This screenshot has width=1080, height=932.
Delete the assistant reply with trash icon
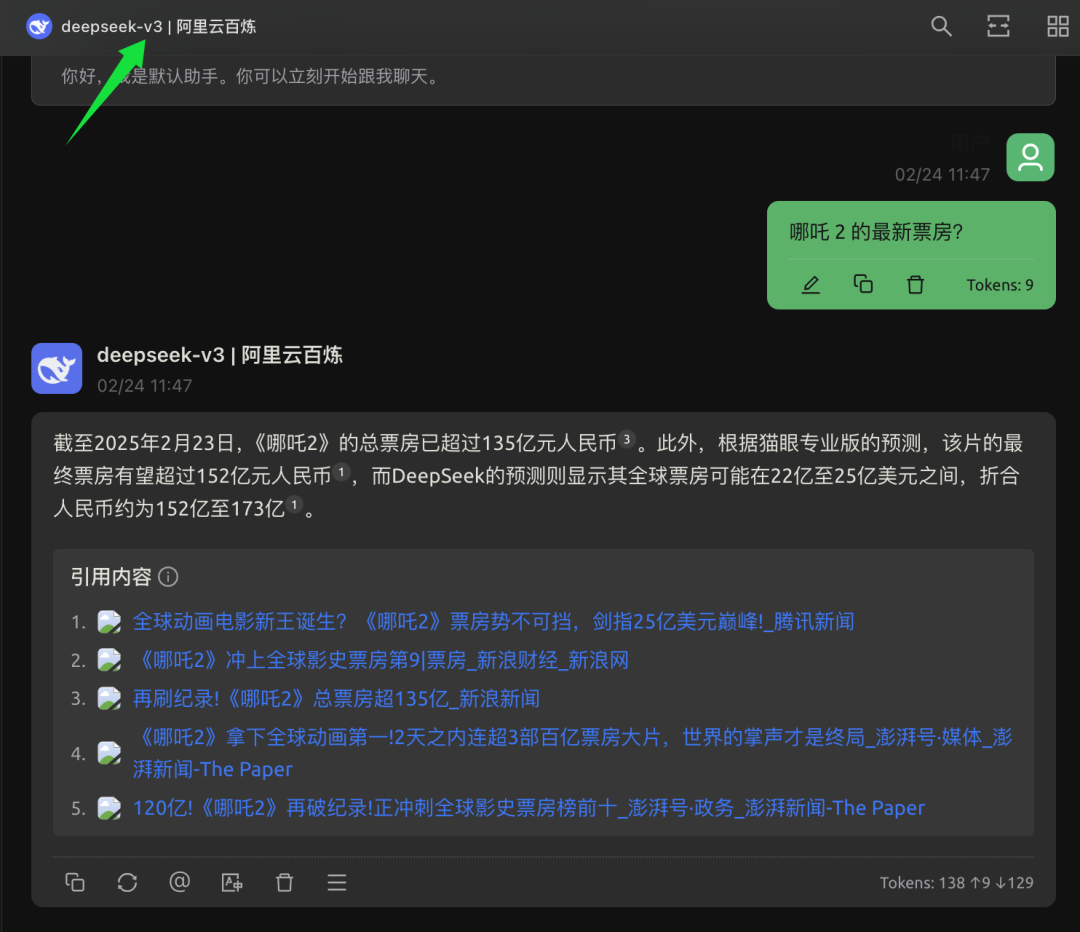pos(284,882)
